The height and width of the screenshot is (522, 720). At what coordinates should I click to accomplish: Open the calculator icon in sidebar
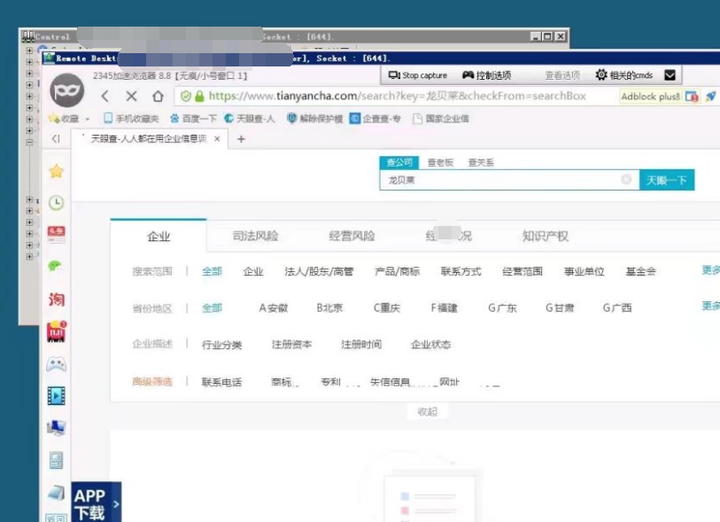56,460
